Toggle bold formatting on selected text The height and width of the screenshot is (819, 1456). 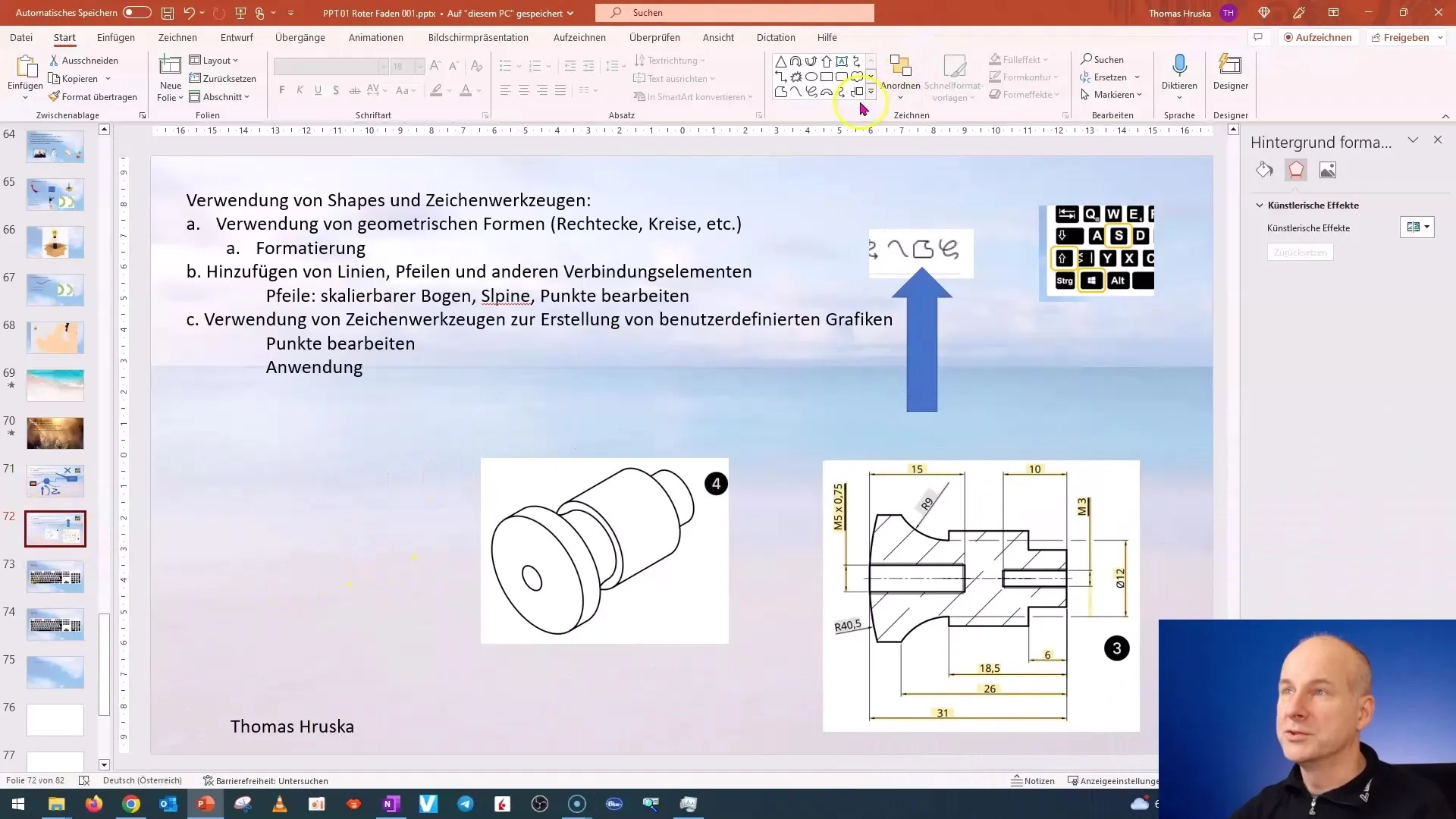[283, 91]
